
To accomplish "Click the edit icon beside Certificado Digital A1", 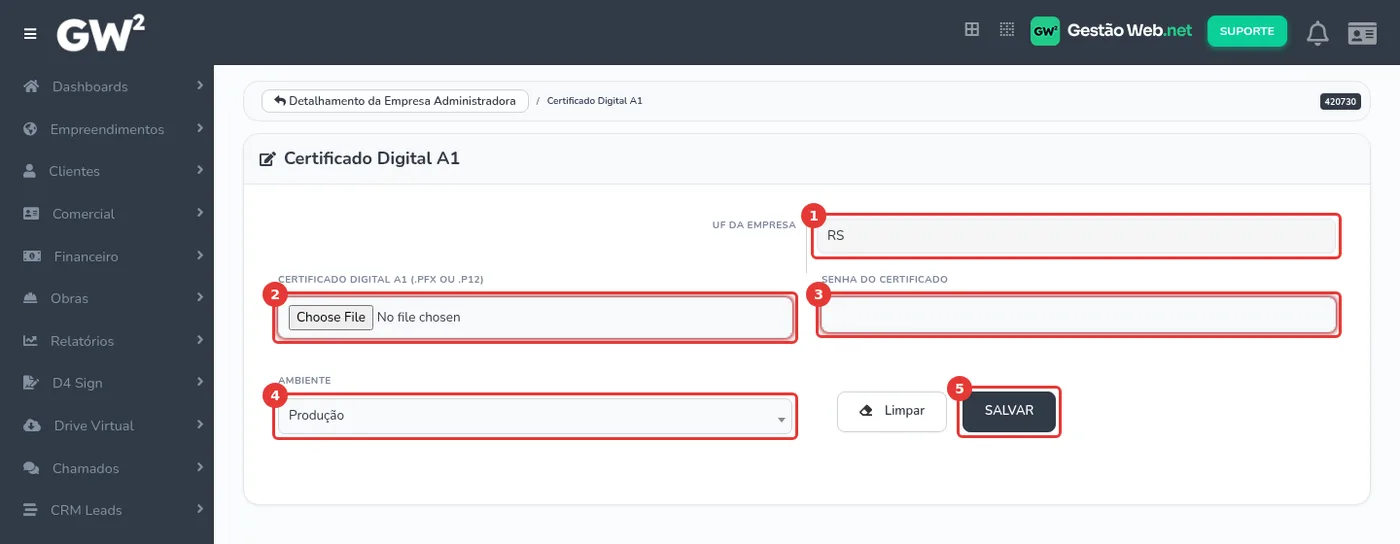I will [268, 159].
